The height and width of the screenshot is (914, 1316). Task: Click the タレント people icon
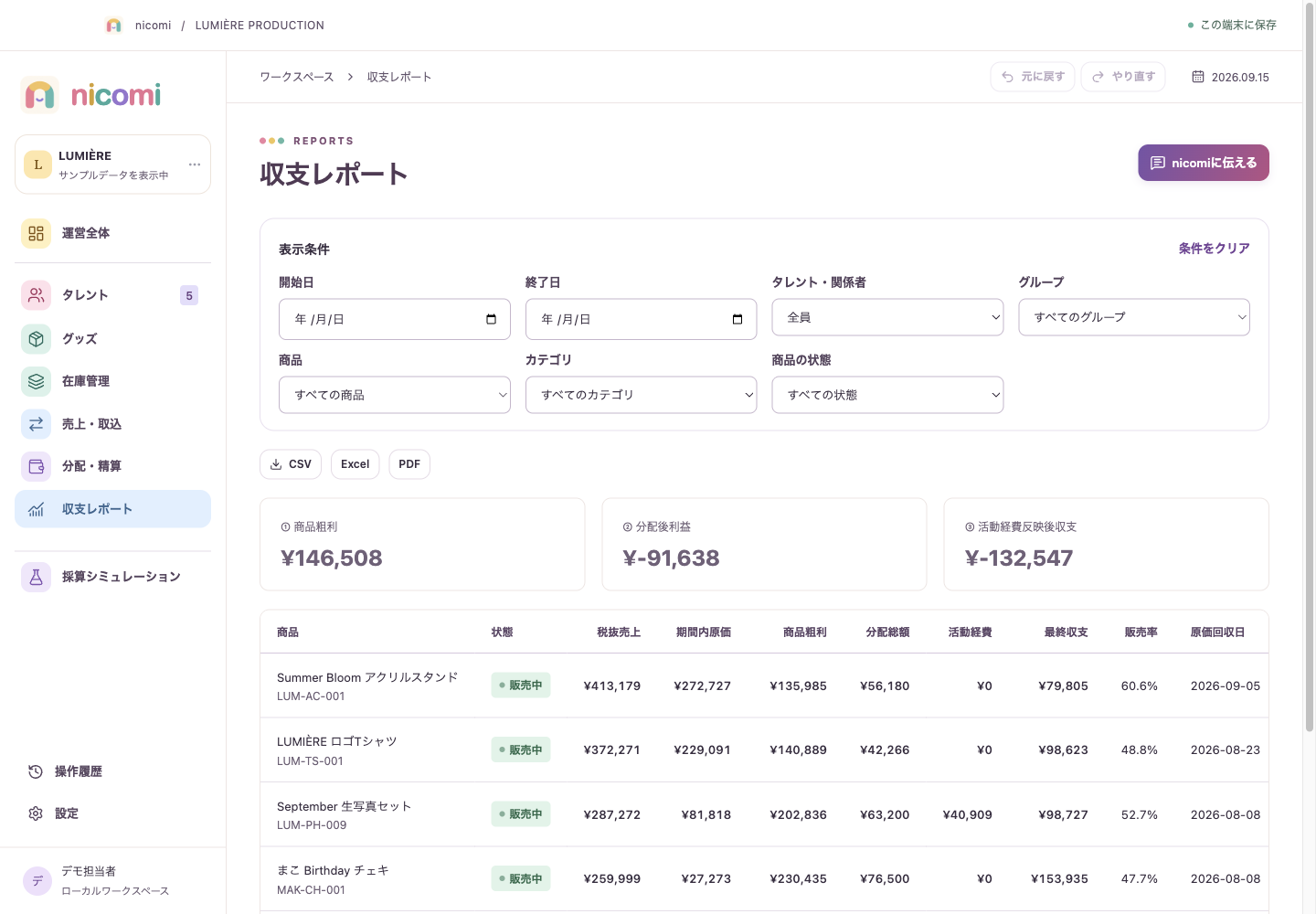point(37,295)
